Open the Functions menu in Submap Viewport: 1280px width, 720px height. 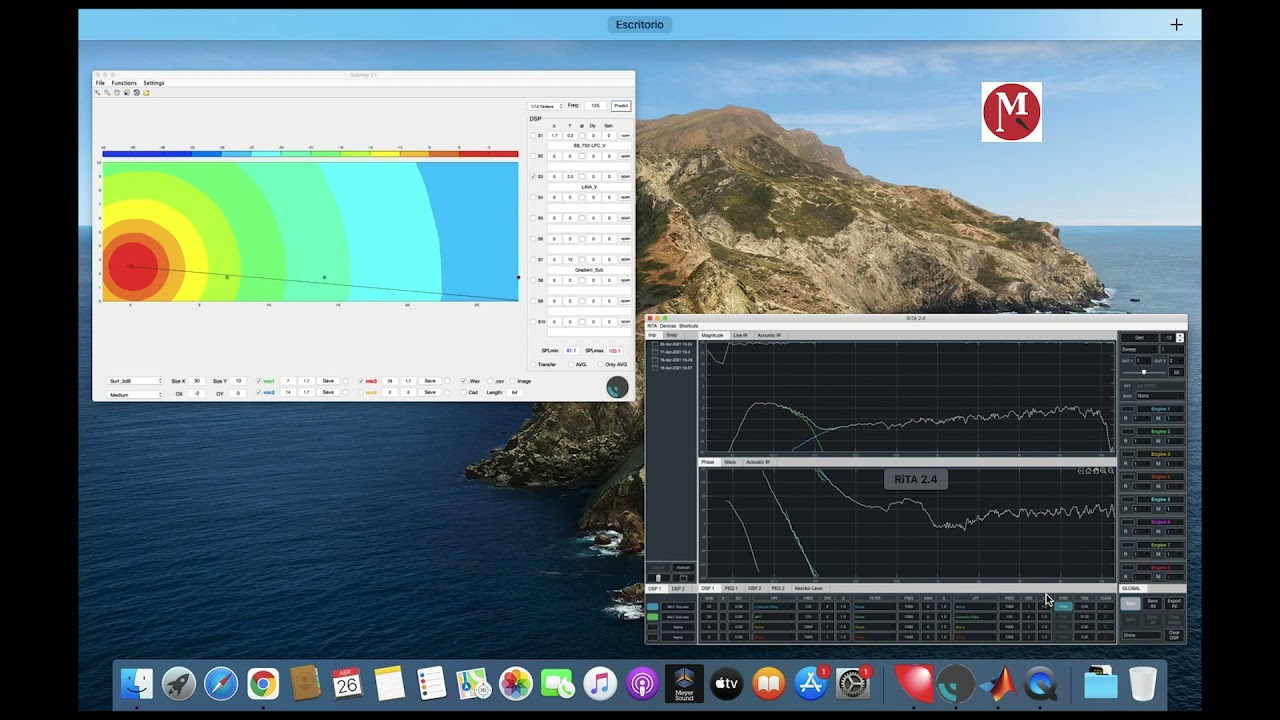click(x=124, y=83)
